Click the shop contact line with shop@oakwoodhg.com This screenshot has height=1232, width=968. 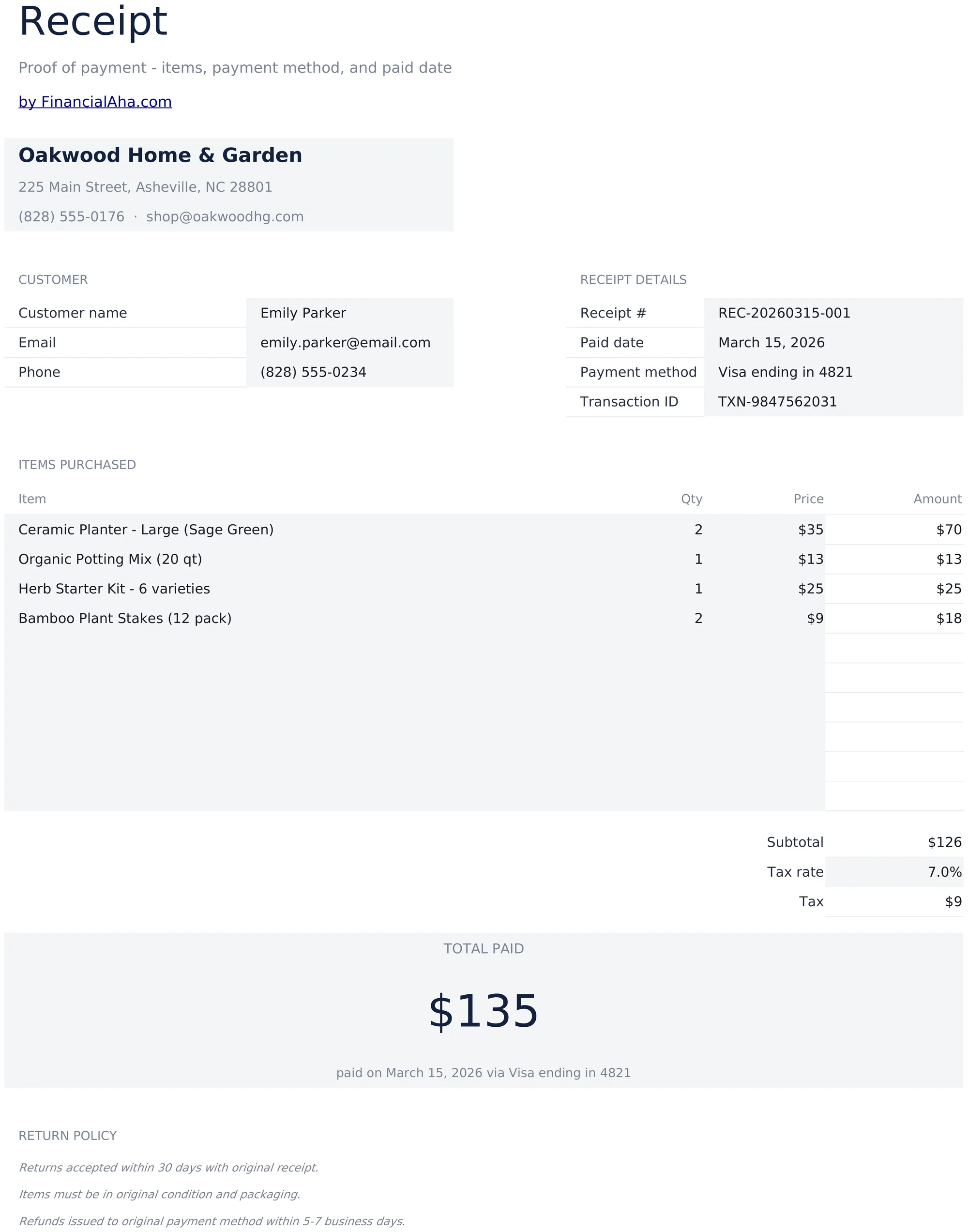pyautogui.click(x=161, y=216)
